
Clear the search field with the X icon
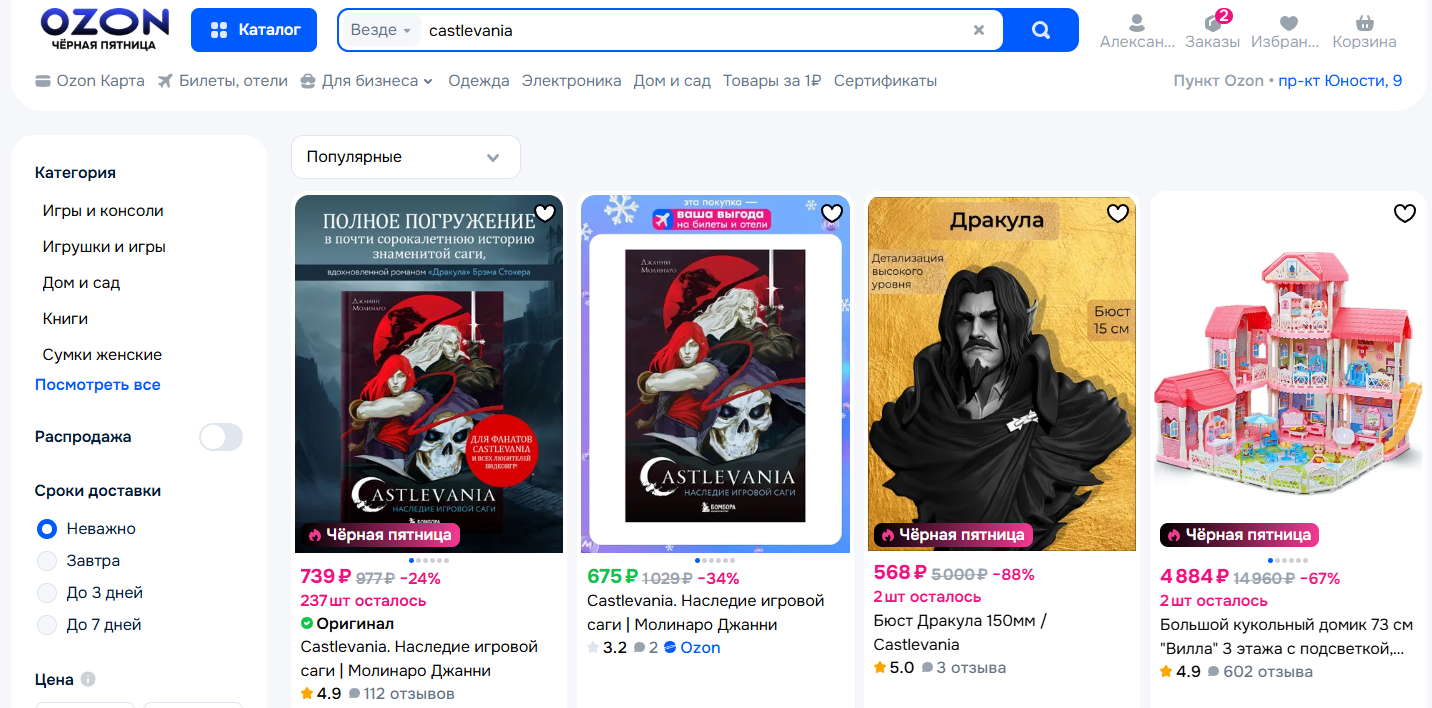(979, 30)
